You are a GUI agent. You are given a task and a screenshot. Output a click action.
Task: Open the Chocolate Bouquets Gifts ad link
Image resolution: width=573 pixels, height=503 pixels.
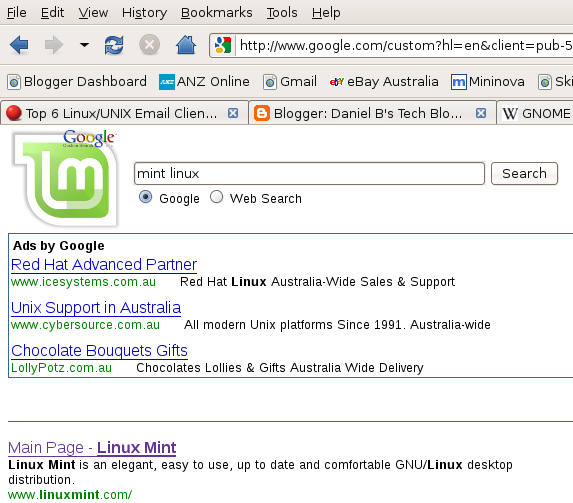click(99, 351)
